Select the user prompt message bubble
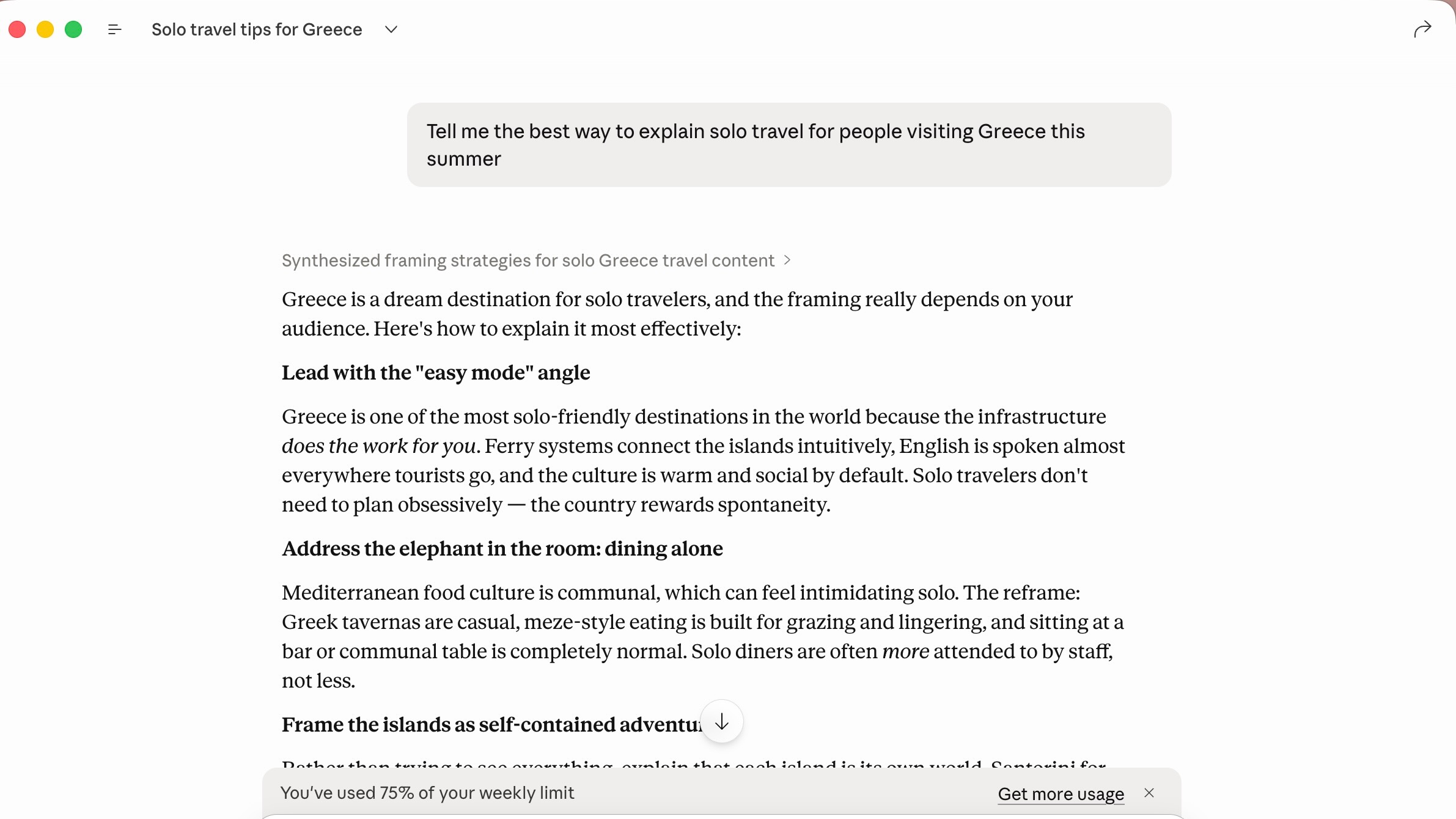1456x819 pixels. click(x=789, y=145)
